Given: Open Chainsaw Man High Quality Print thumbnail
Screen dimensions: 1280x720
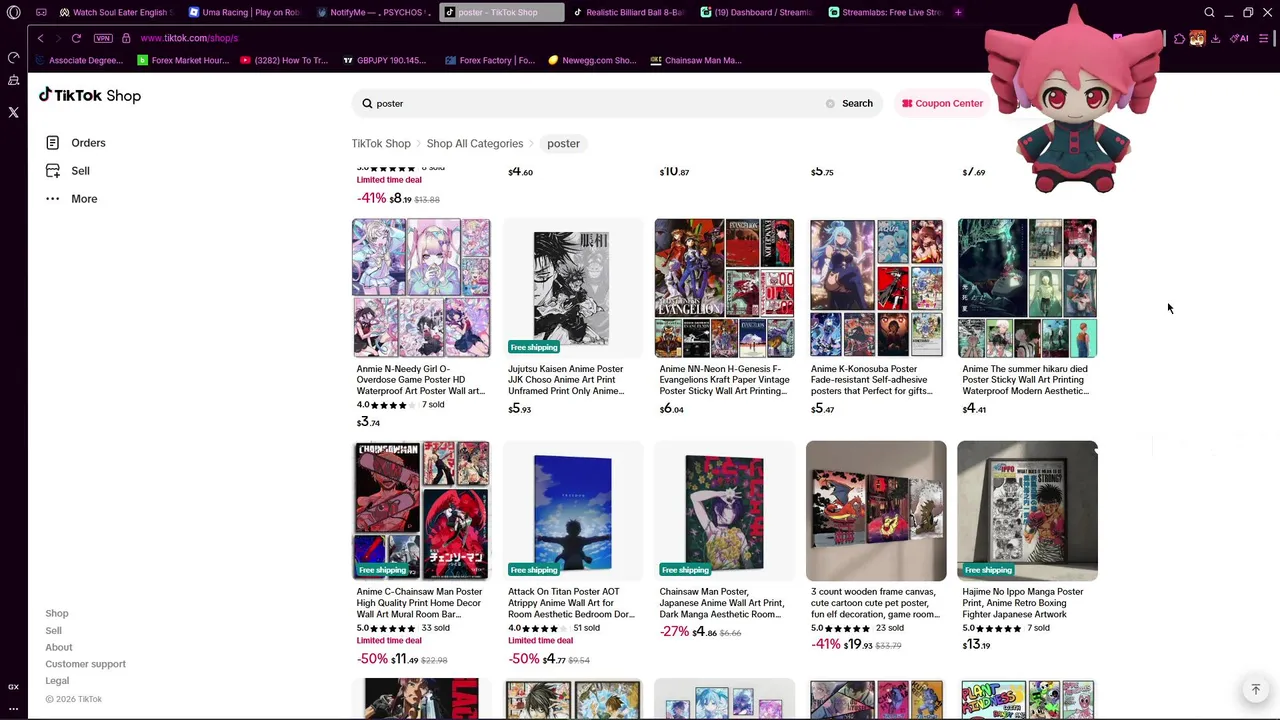Looking at the screenshot, I should tap(421, 511).
